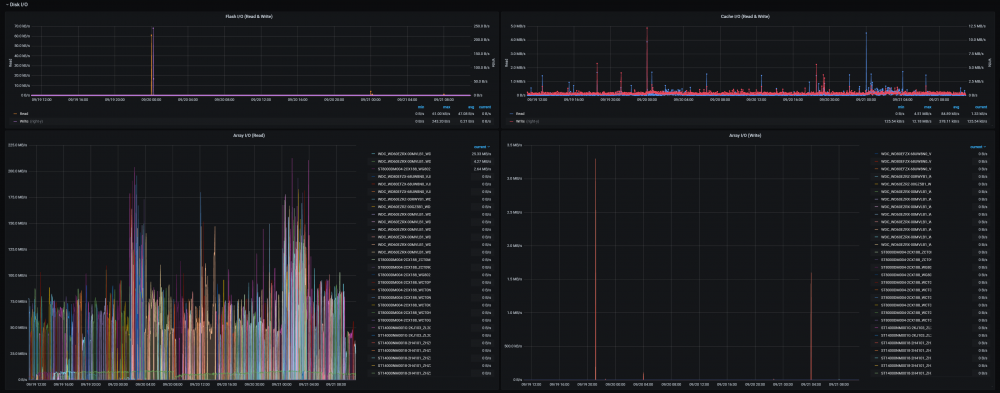This screenshot has width=1000, height=393.
Task: Collapse the Disk I/O dashboard row
Action: 17,4
